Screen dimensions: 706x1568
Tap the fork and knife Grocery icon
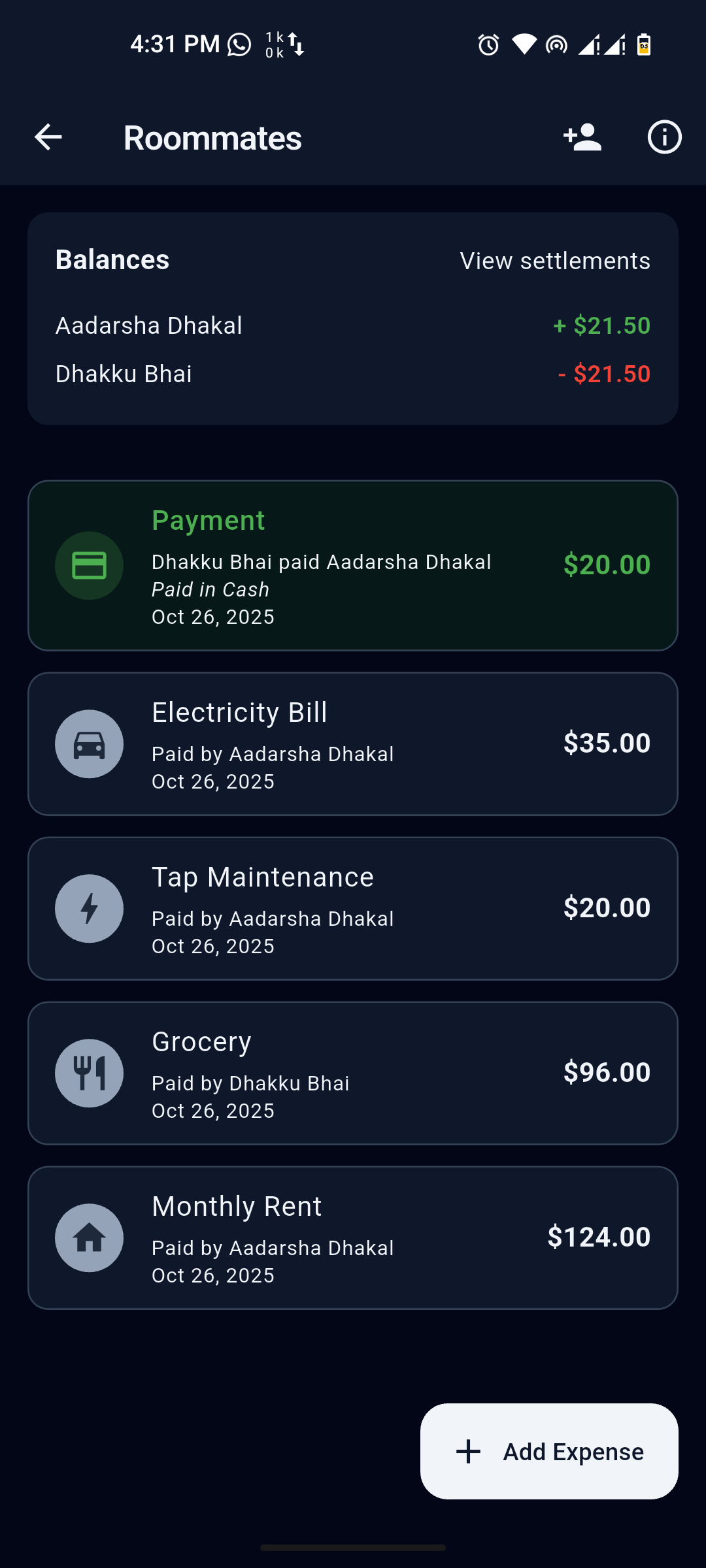[x=90, y=1073]
